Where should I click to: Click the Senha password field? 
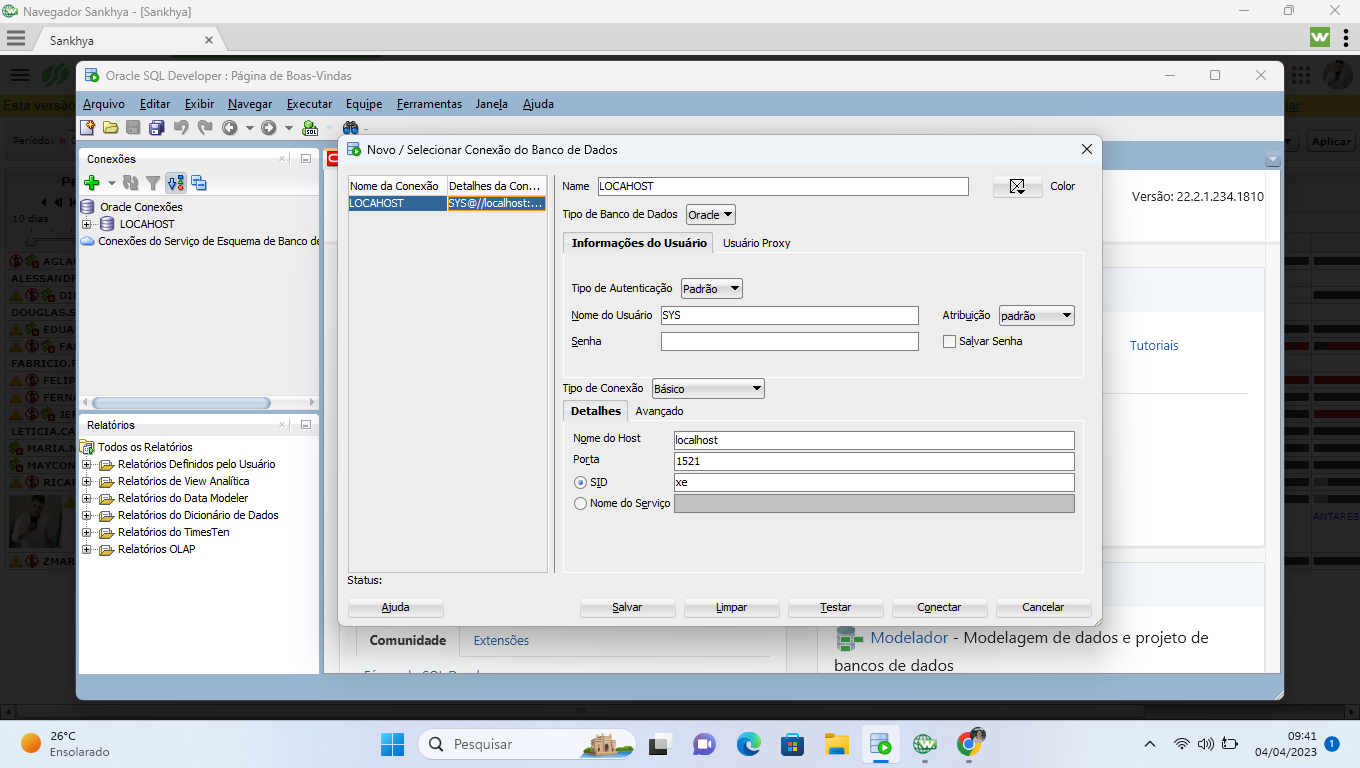pyautogui.click(x=789, y=342)
